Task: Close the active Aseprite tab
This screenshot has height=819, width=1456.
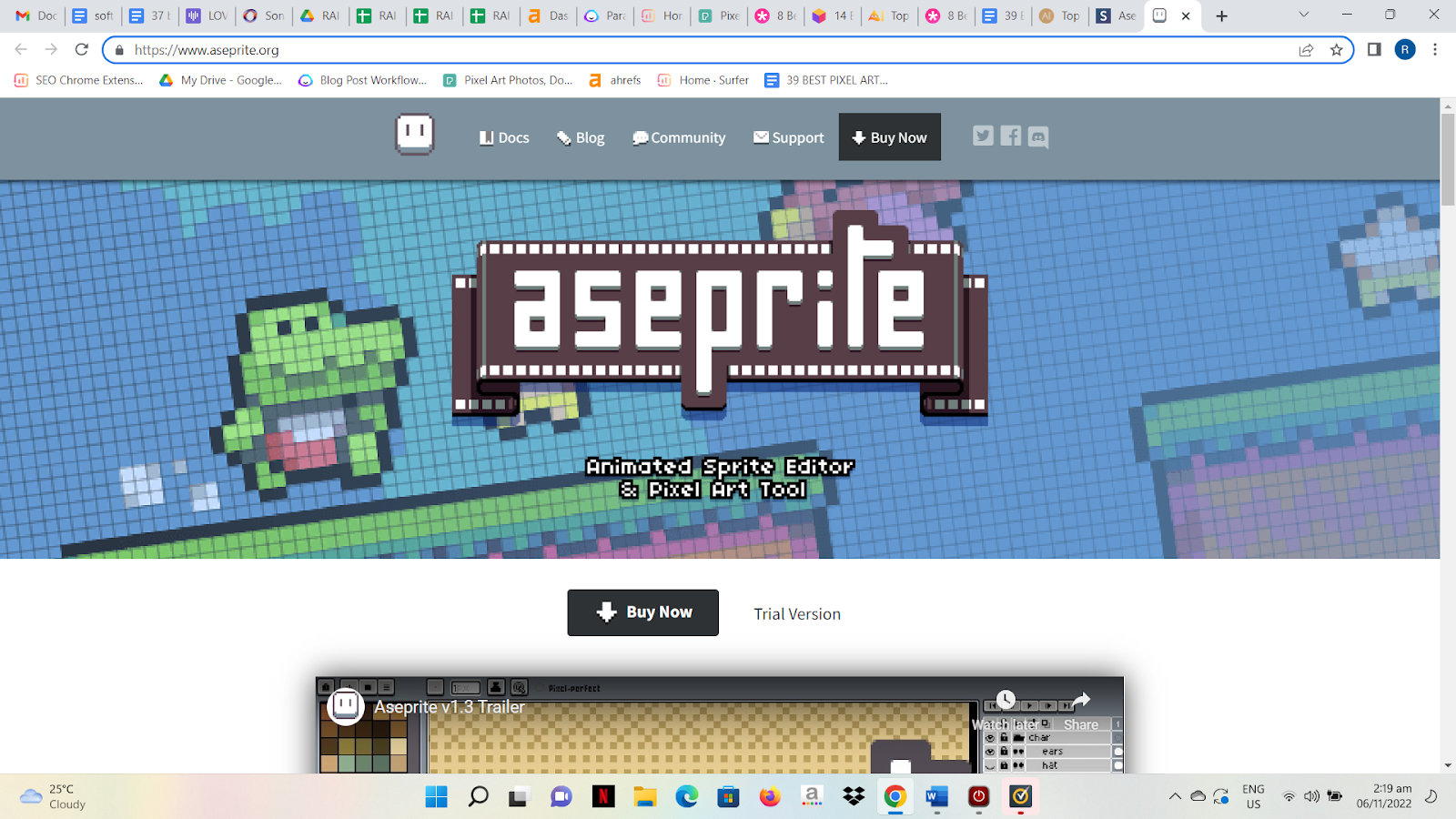Action: point(1186,15)
